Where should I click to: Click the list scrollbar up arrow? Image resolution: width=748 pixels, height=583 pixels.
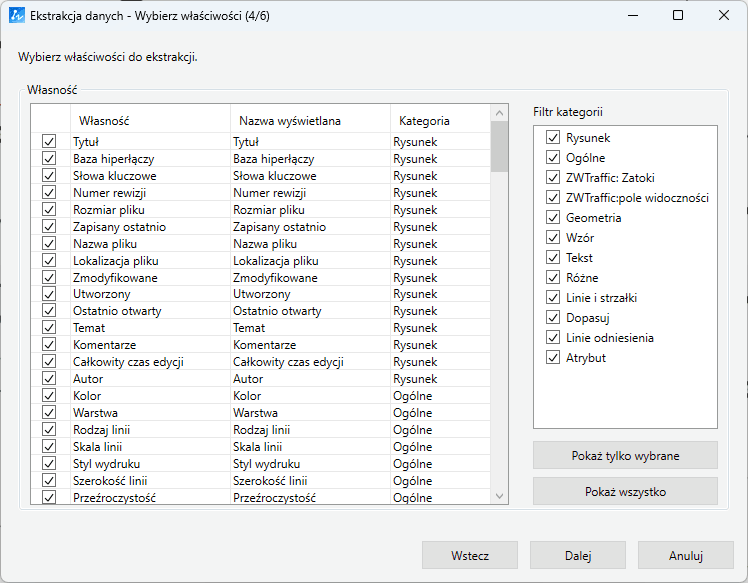tap(499, 113)
